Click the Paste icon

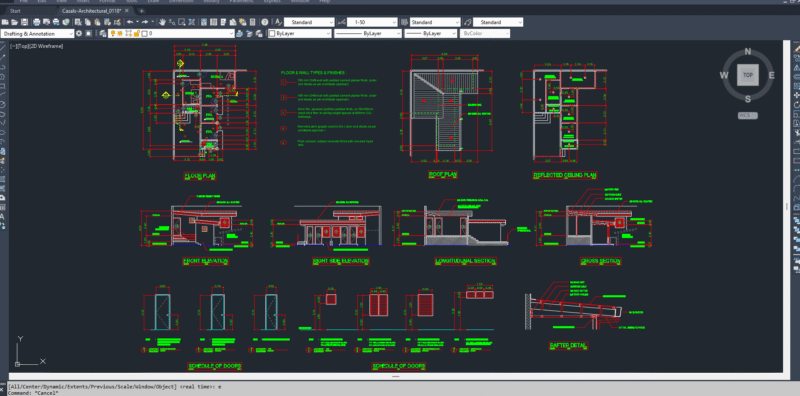[x=97, y=22]
